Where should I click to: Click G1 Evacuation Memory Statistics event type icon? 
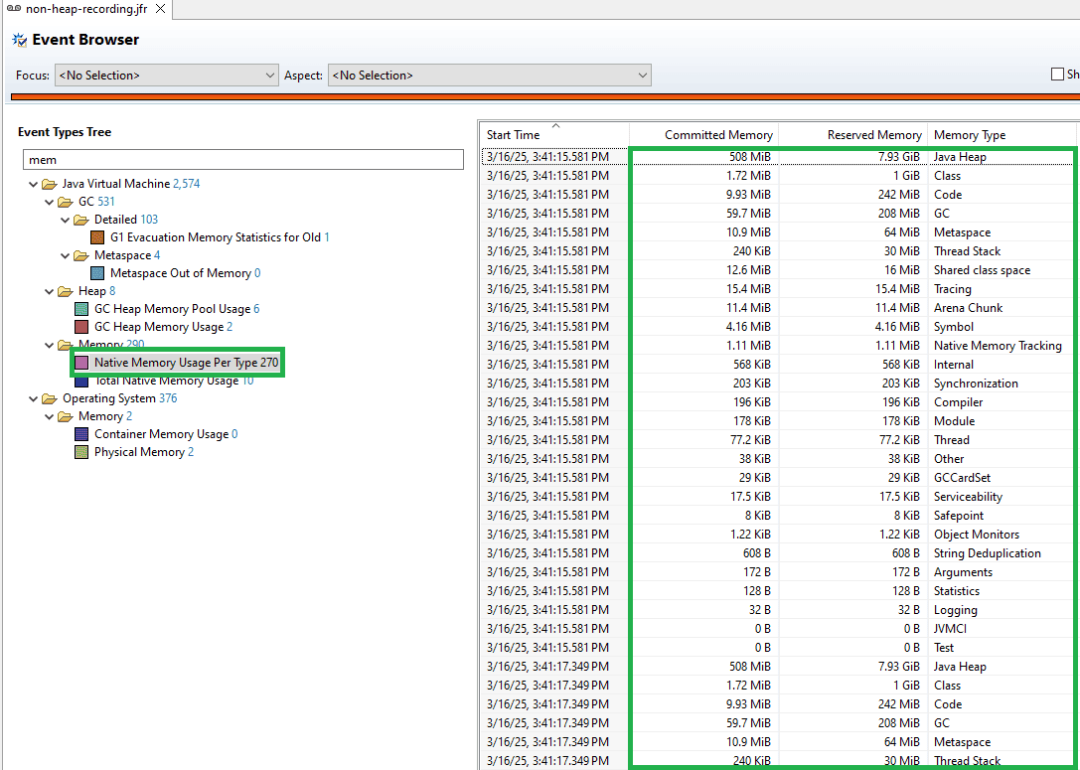(x=98, y=238)
